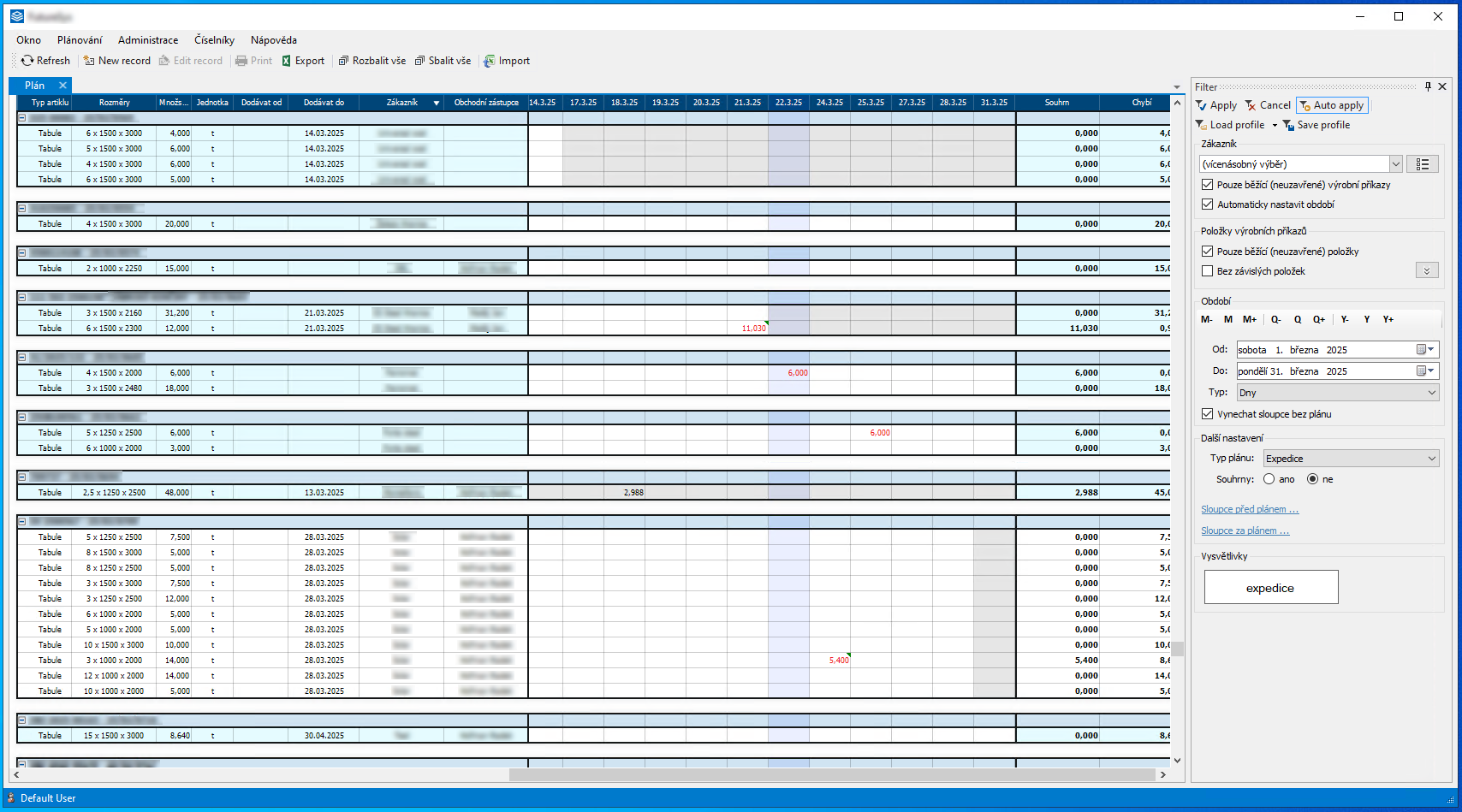Open the customer multi-select list button

point(1422,164)
